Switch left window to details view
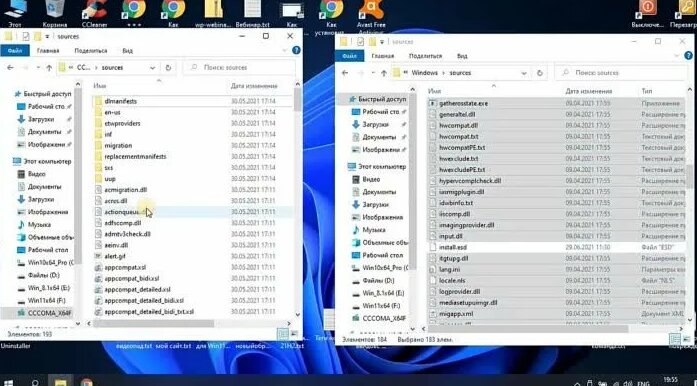Screen dimensions: 697x386 [x=283, y=333]
